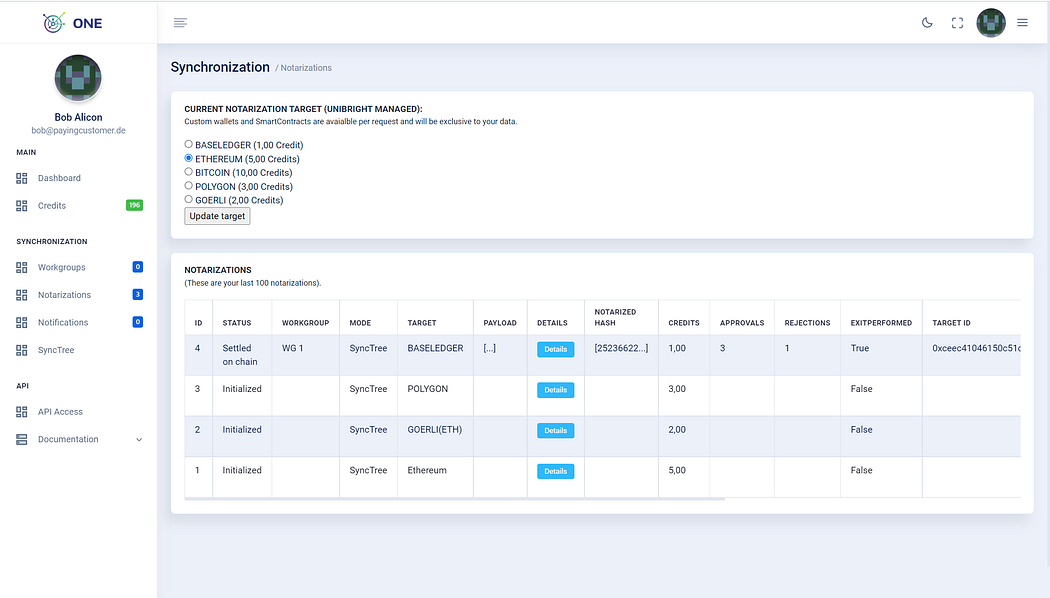Viewport: 1050px width, 598px height.
Task: Click the Bob Alicon user name
Action: click(x=78, y=117)
